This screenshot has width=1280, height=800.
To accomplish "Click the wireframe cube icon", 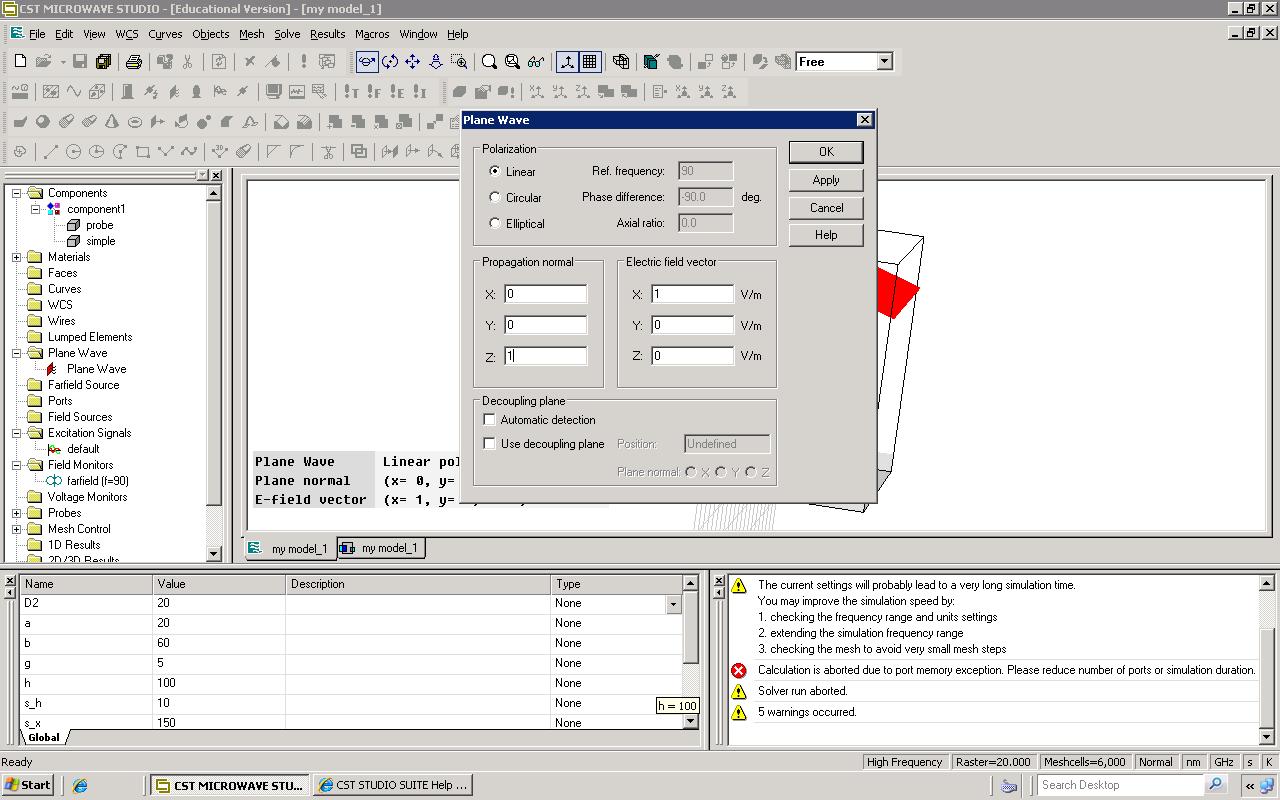I will point(621,62).
